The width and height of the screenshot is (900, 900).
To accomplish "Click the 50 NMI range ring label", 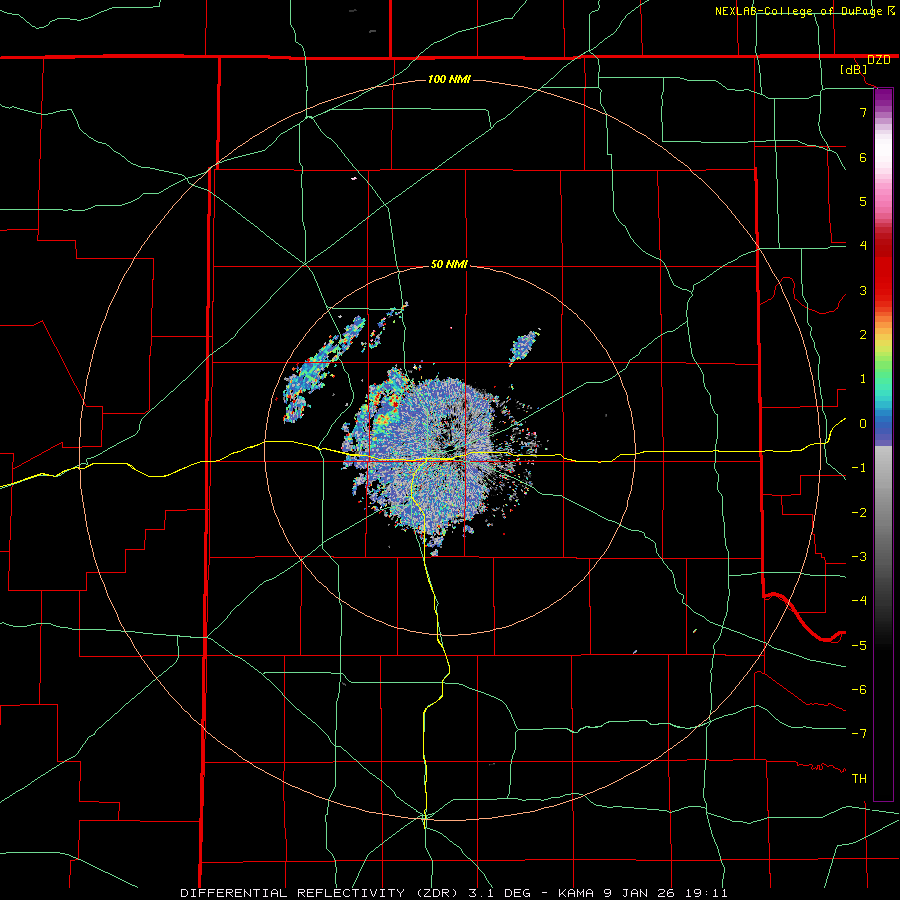I will [449, 264].
